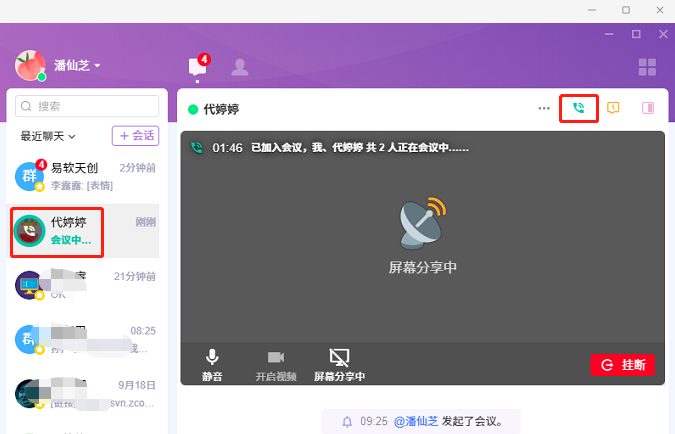This screenshot has width=675, height=434.
Task: Open the three-dot more options menu
Action: click(x=544, y=108)
